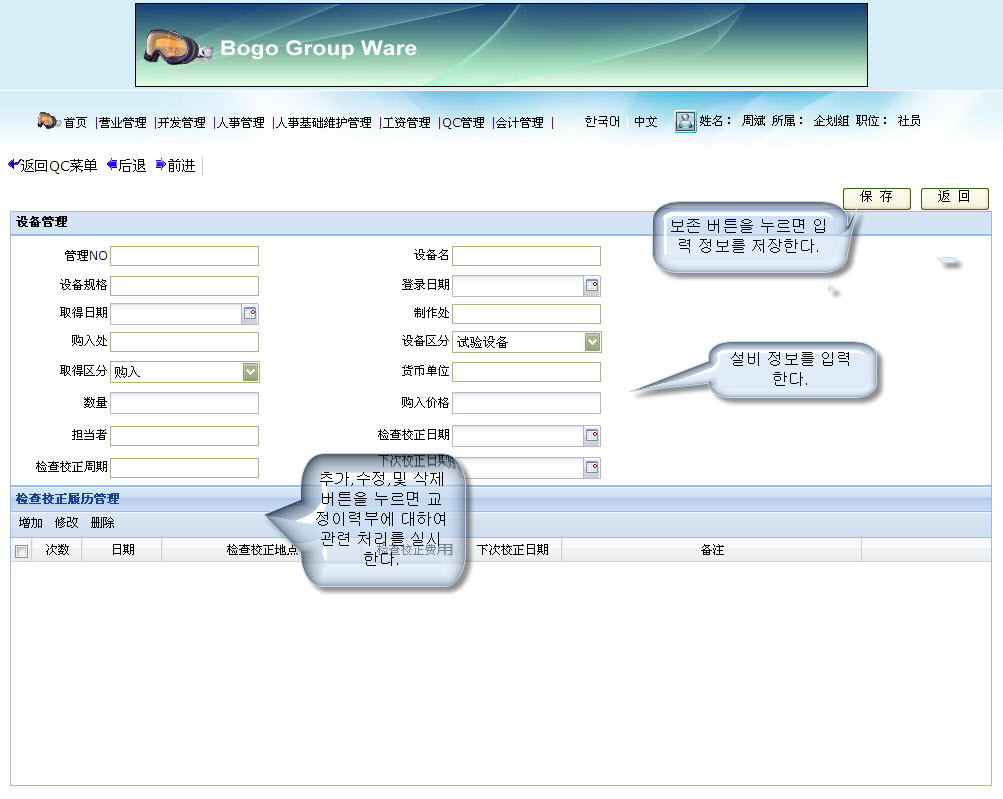The height and width of the screenshot is (799, 1003).
Task: Toggle the select-all checkbox in table header
Action: tap(22, 551)
